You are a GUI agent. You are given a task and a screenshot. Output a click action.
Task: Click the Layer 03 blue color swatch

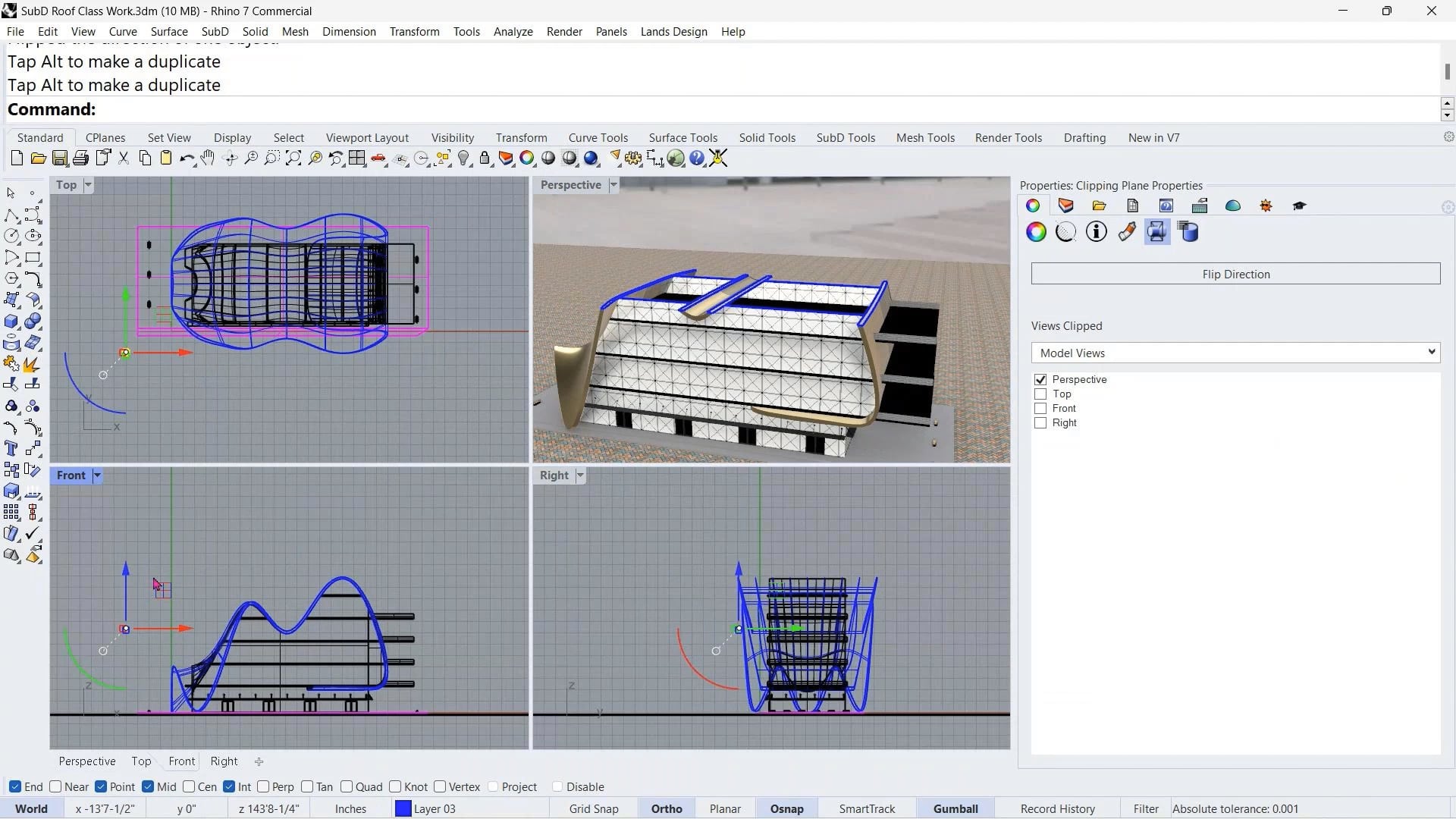403,808
